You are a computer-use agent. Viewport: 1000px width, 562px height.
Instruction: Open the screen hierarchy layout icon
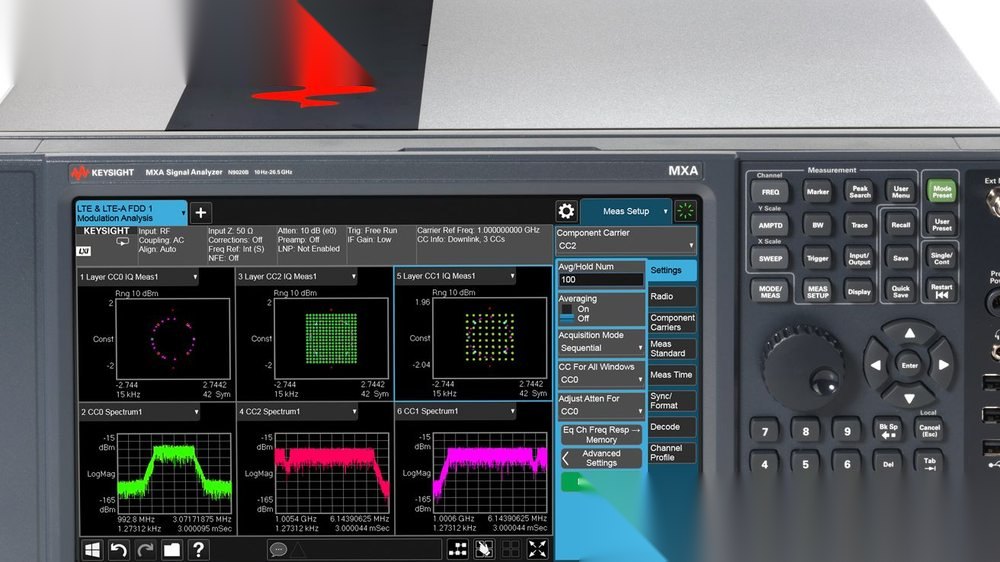[457, 549]
